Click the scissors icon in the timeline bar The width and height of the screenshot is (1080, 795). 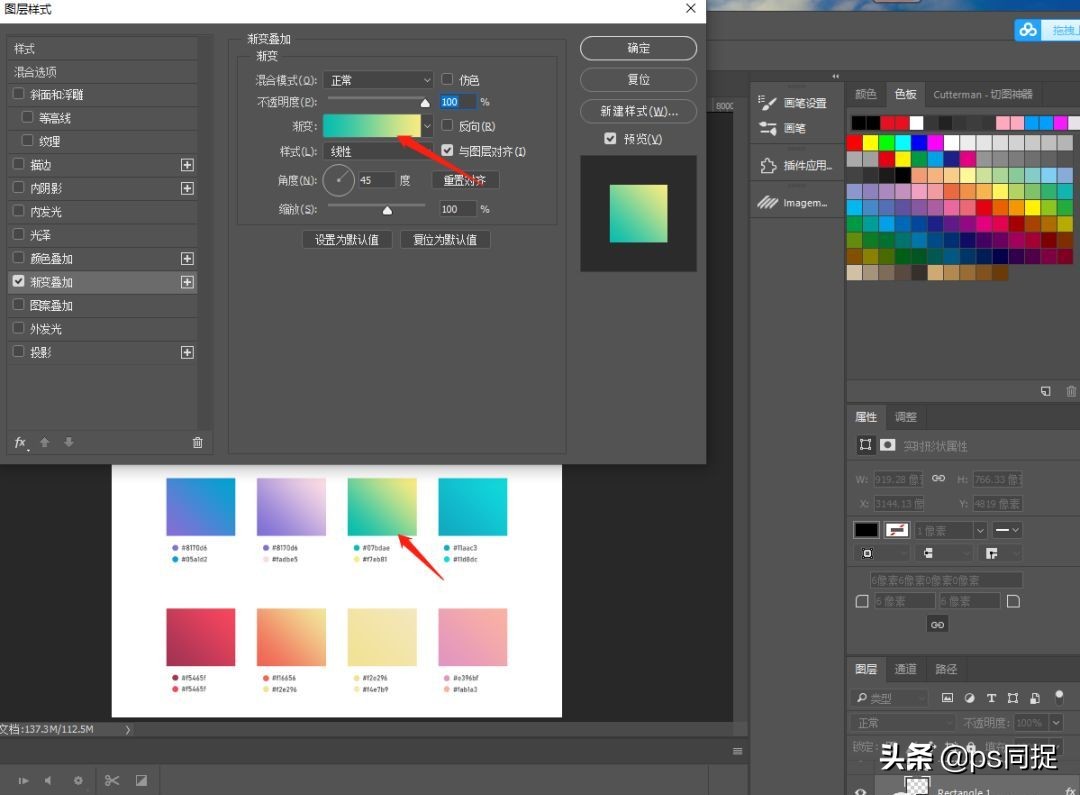click(112, 780)
